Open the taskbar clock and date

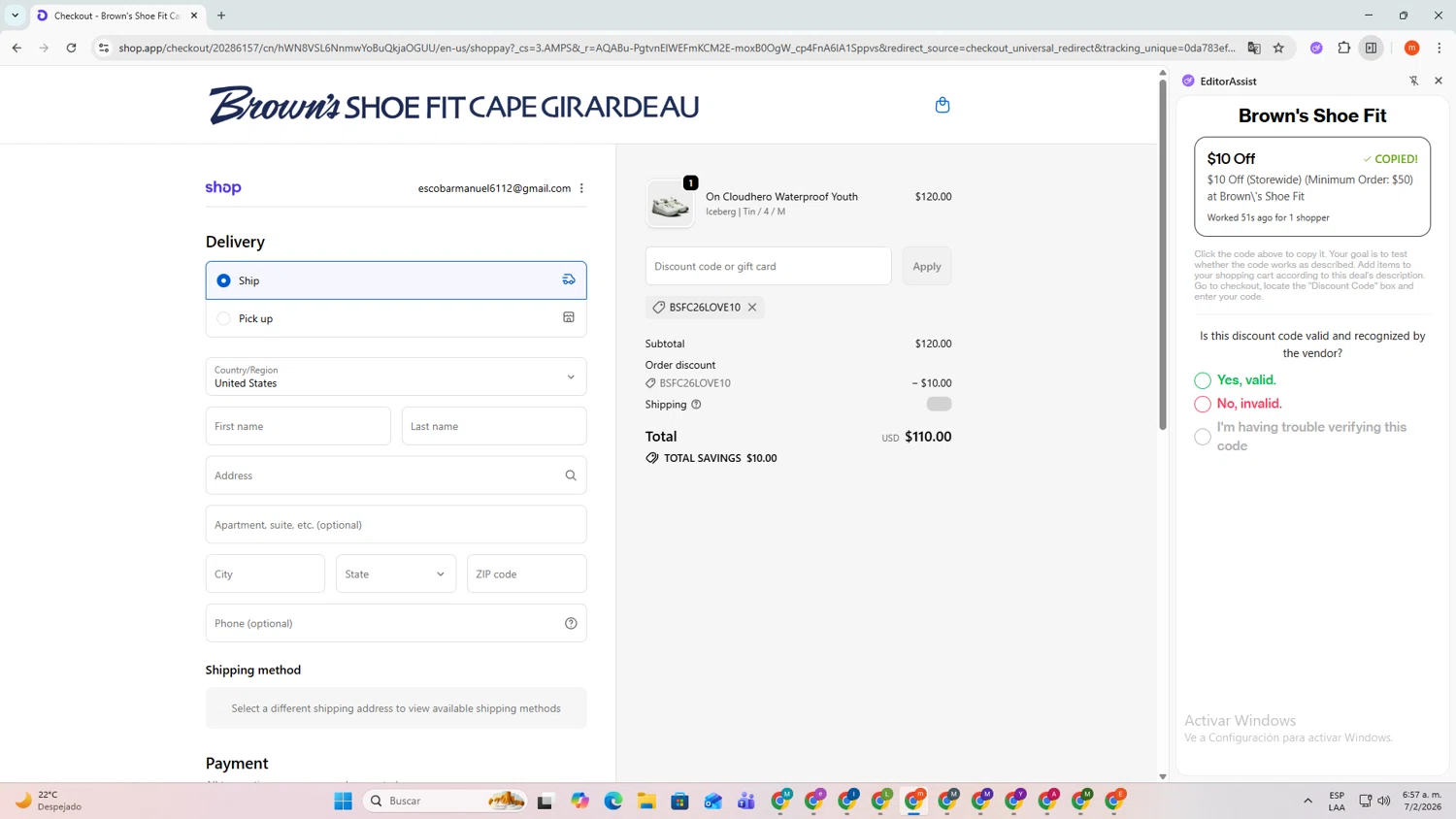1422,801
